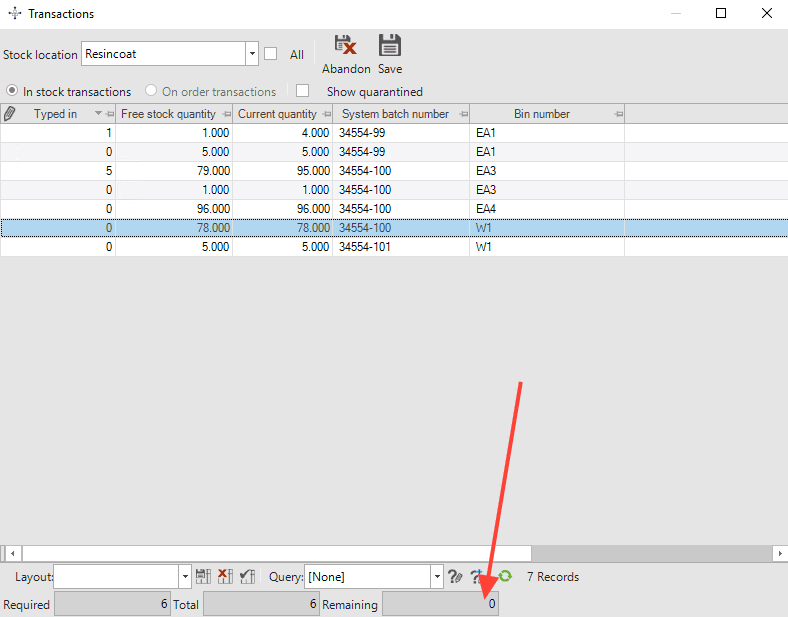
Task: Click Current quantity 95.000 cell
Action: point(282,171)
